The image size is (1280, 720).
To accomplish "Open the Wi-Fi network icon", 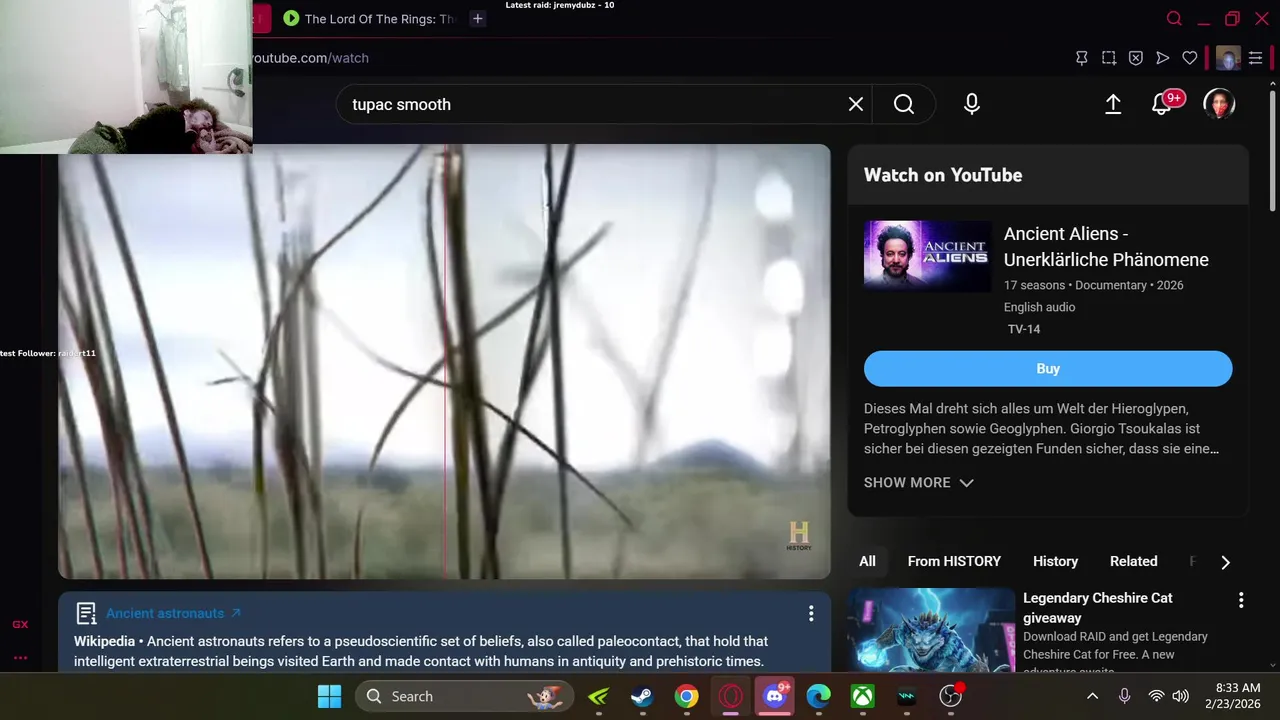I will point(1156,696).
